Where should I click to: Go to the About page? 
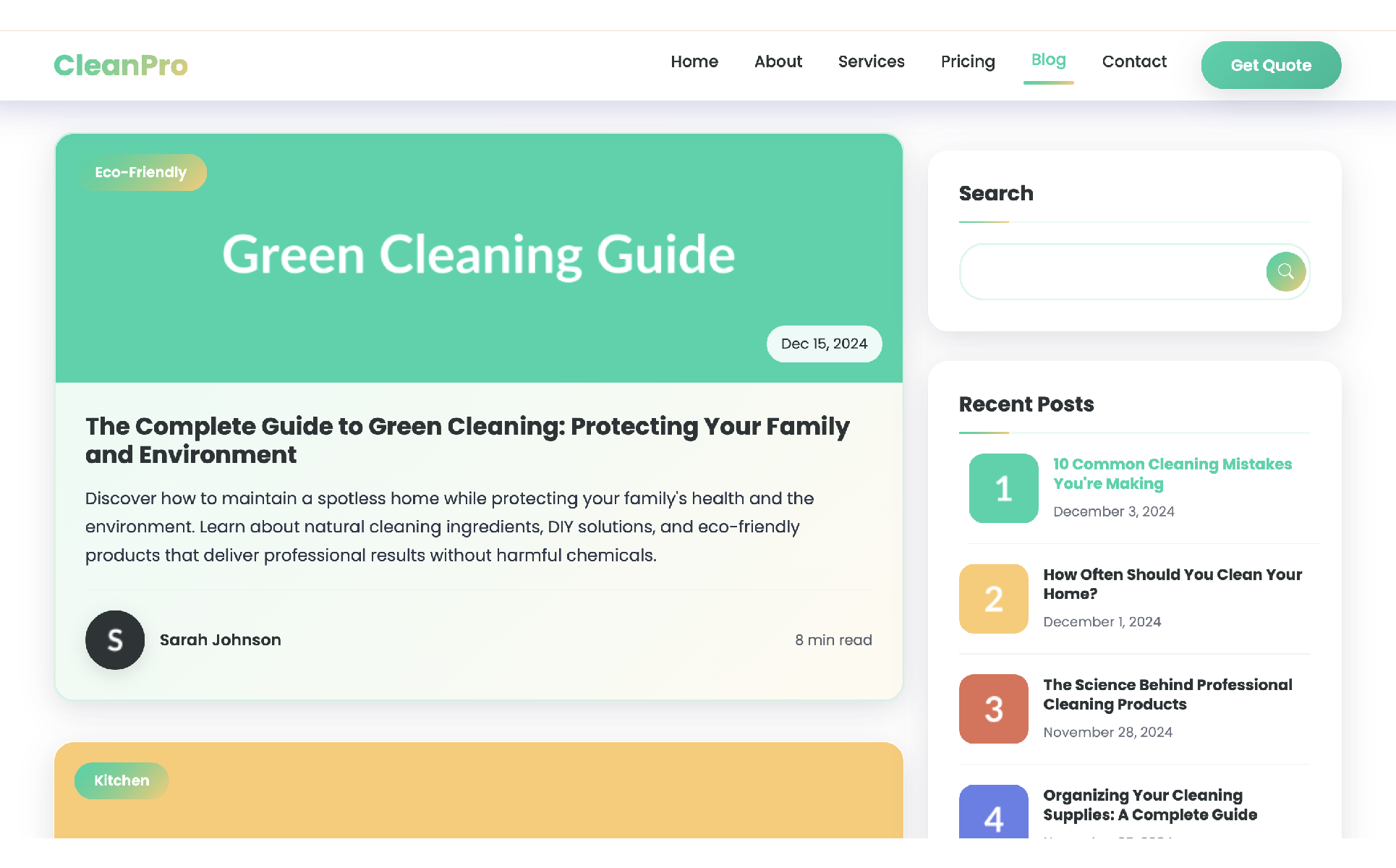(778, 61)
